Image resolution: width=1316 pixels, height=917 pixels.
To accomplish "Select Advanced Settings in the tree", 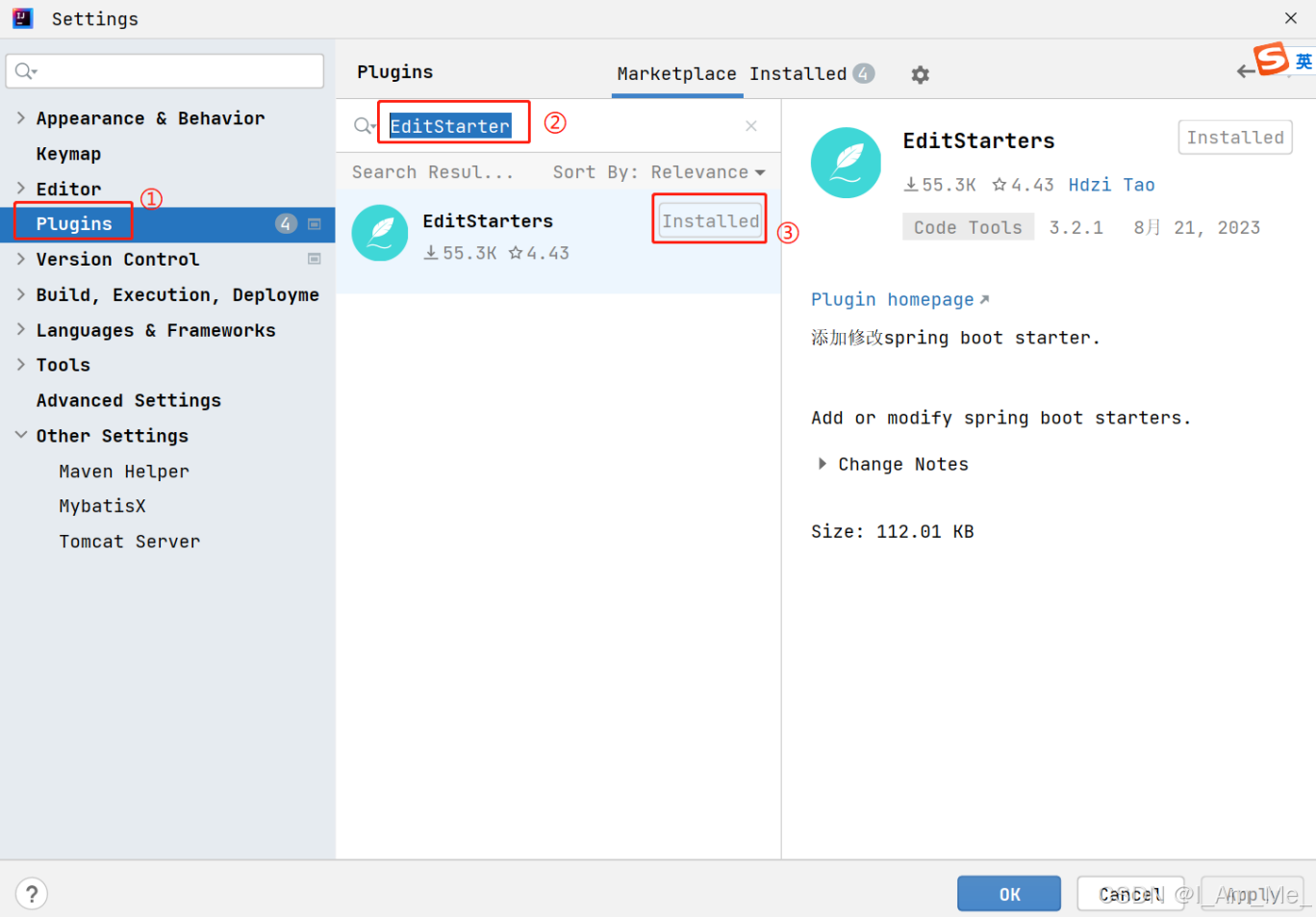I will [x=129, y=400].
